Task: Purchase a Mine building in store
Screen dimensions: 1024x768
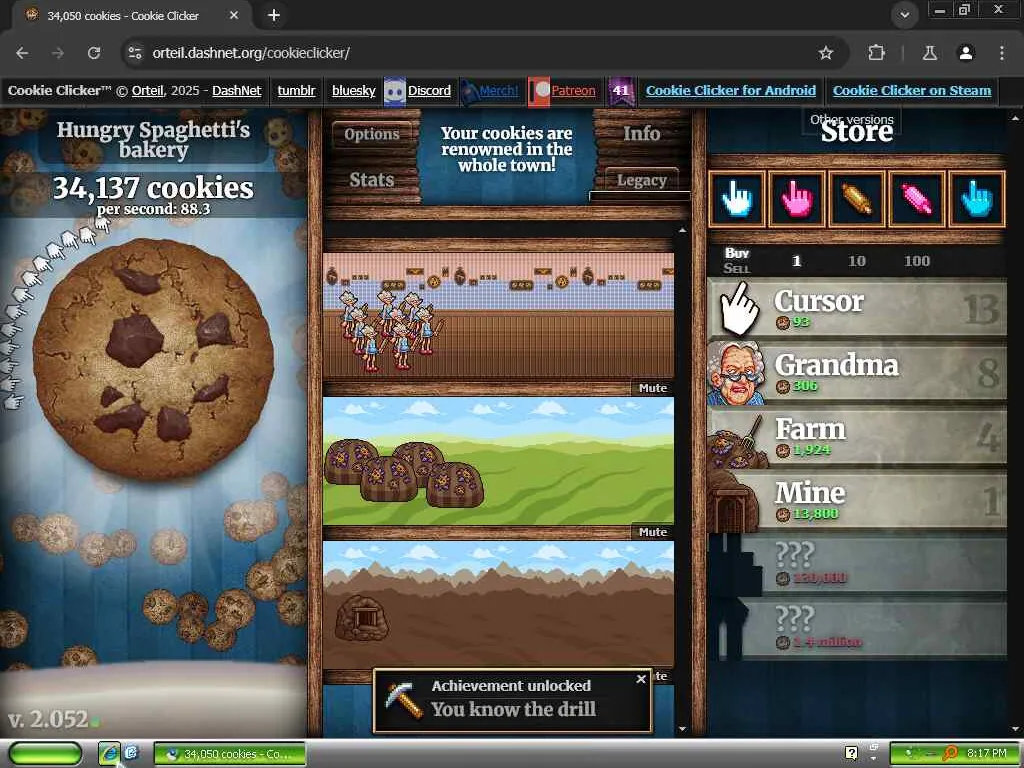Action: coord(857,500)
